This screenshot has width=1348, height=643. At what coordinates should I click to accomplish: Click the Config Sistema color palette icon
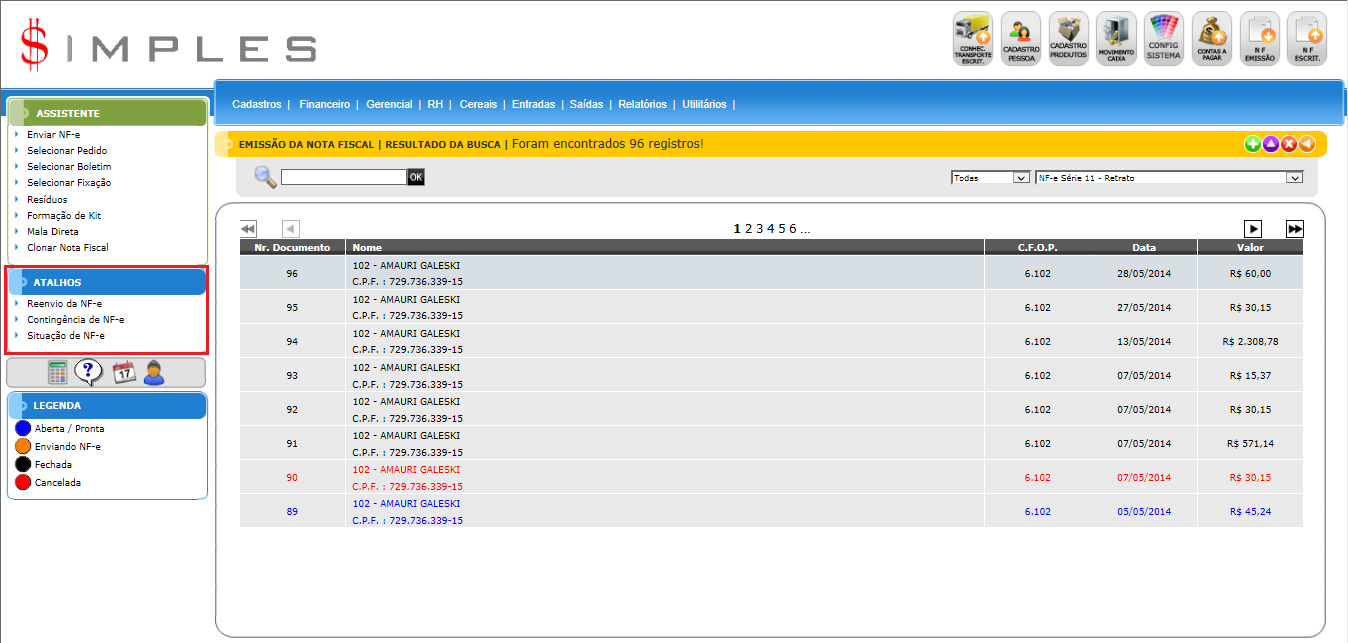point(1163,39)
